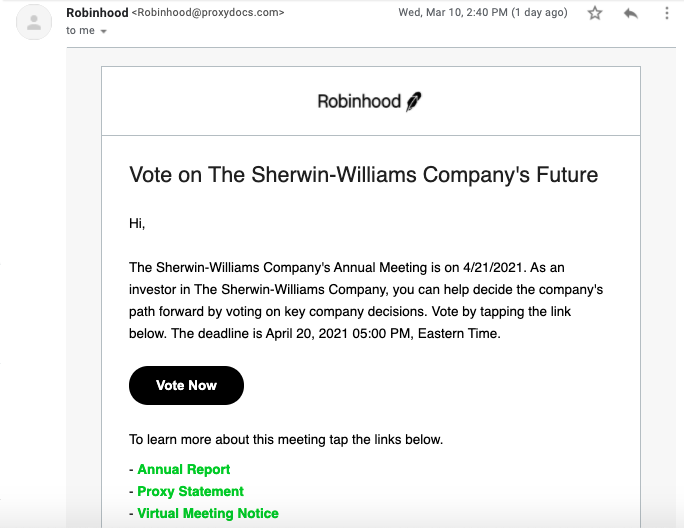Screen dimensions: 684x528
Task: Click the sender's avatar picture
Action: (x=34, y=22)
